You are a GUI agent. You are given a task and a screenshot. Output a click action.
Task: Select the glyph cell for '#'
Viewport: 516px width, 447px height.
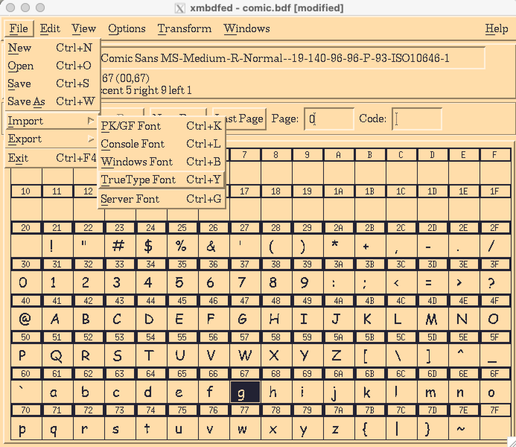pos(120,246)
